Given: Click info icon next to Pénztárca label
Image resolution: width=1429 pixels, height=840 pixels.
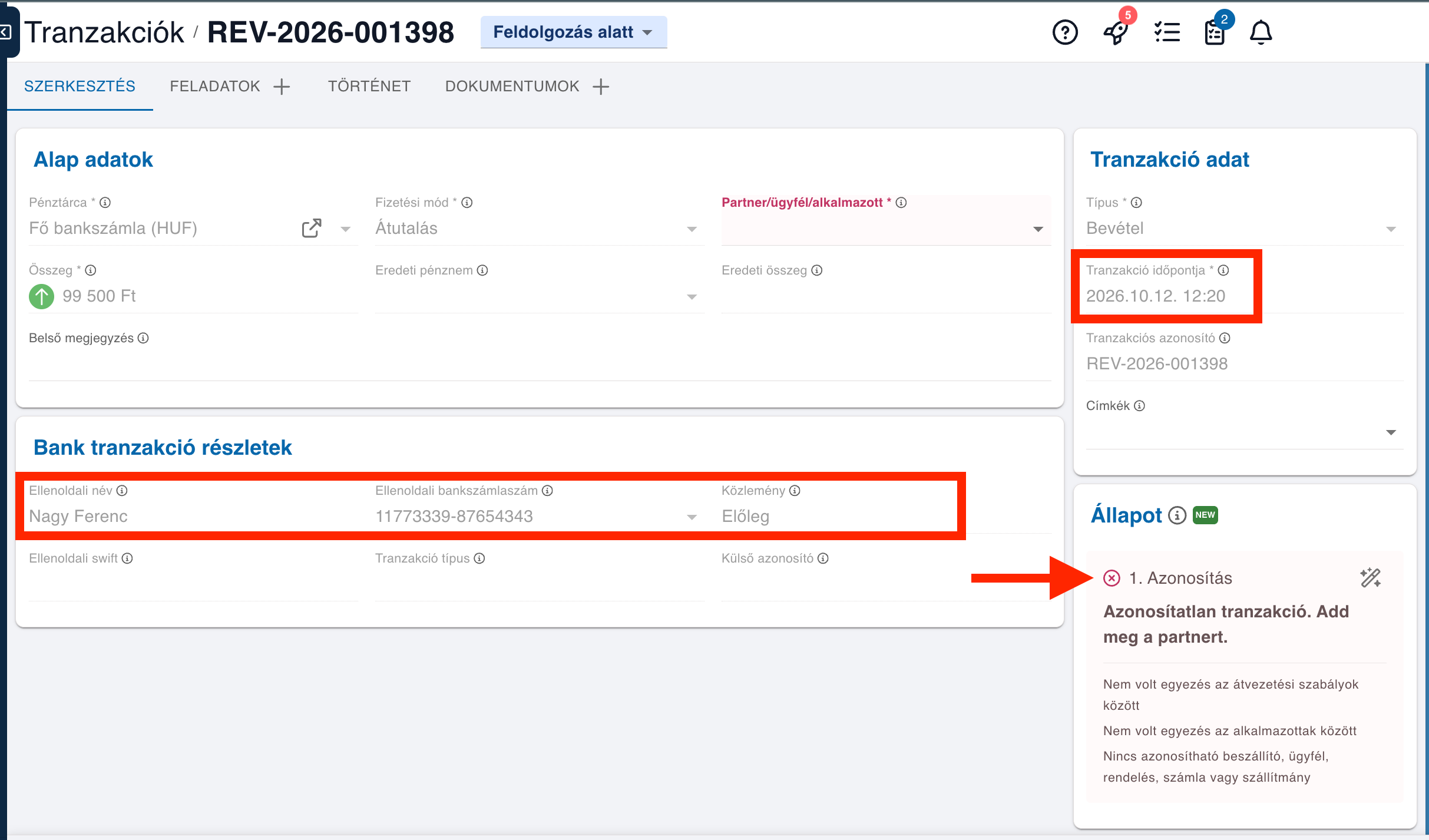Looking at the screenshot, I should click(x=105, y=203).
